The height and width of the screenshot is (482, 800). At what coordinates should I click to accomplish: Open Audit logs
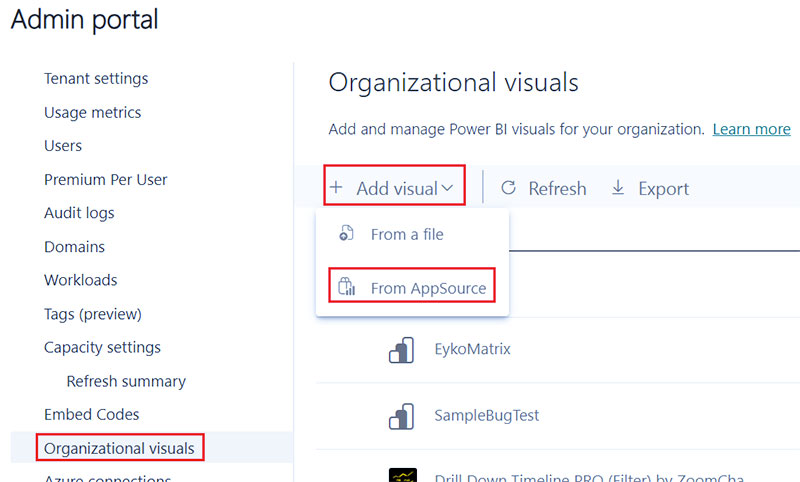[79, 213]
